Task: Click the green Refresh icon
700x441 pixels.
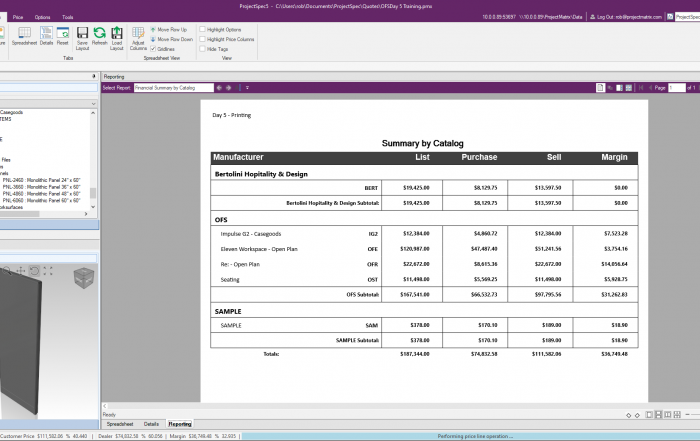Action: click(99, 36)
